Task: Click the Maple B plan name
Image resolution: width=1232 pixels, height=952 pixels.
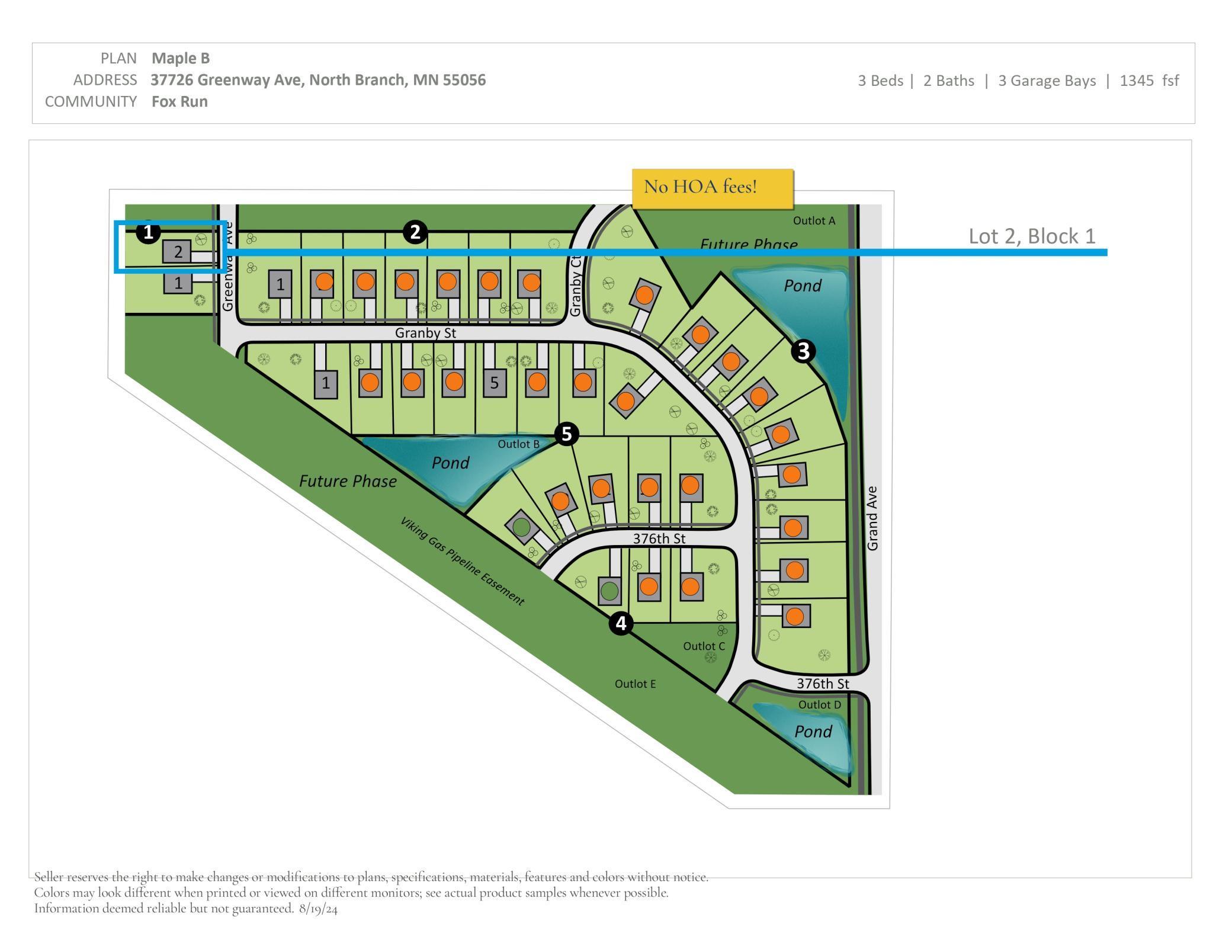Action: [x=181, y=58]
